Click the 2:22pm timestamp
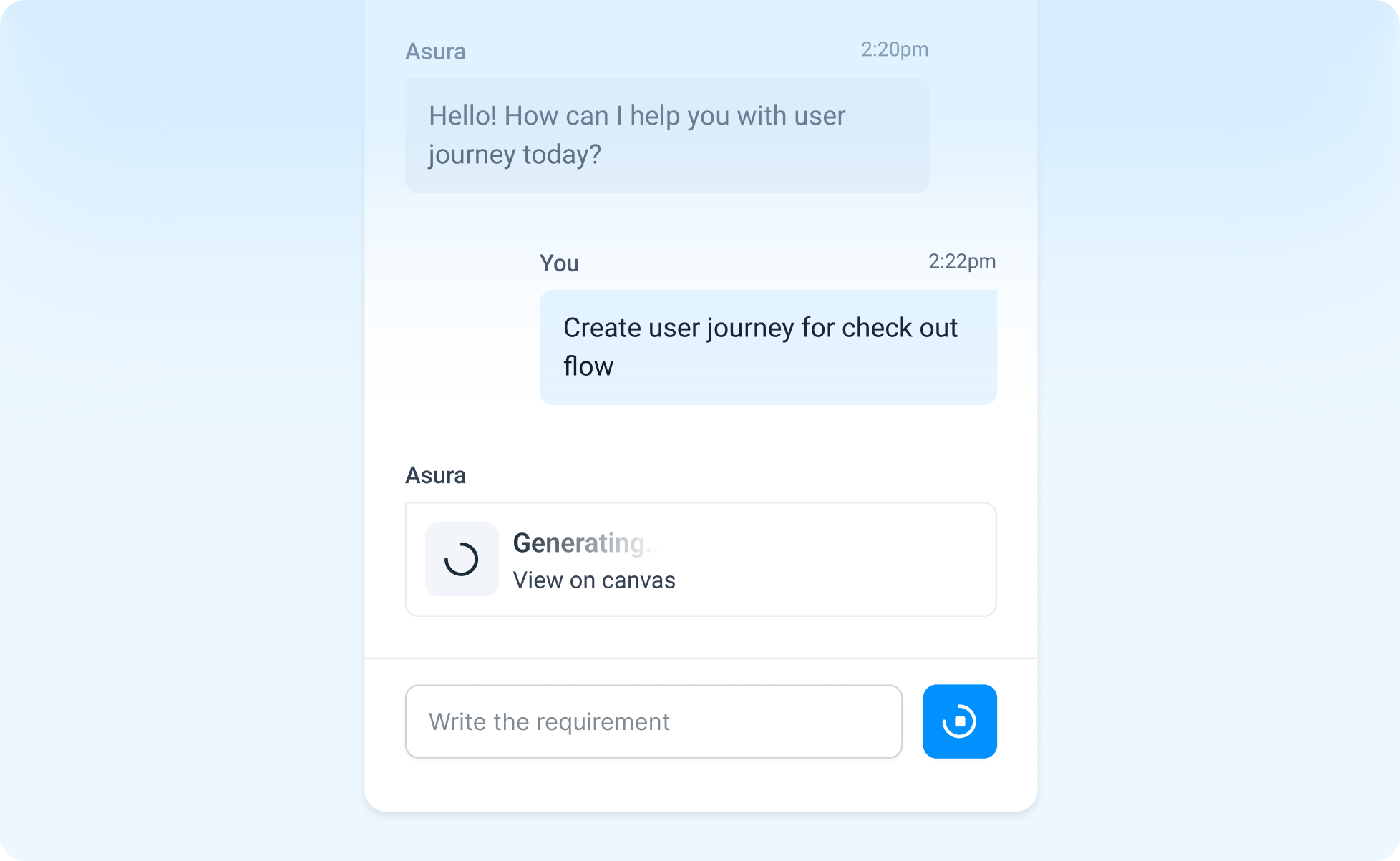The image size is (1400, 861). point(961,261)
